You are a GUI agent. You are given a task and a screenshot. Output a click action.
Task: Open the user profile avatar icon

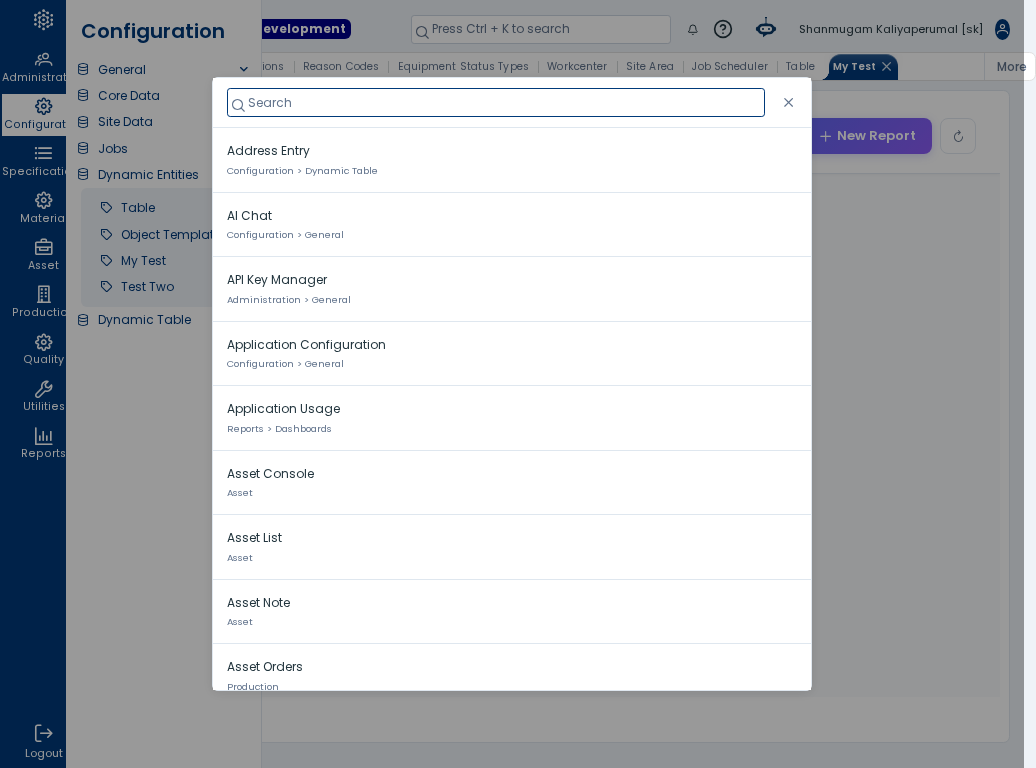coord(1002,29)
